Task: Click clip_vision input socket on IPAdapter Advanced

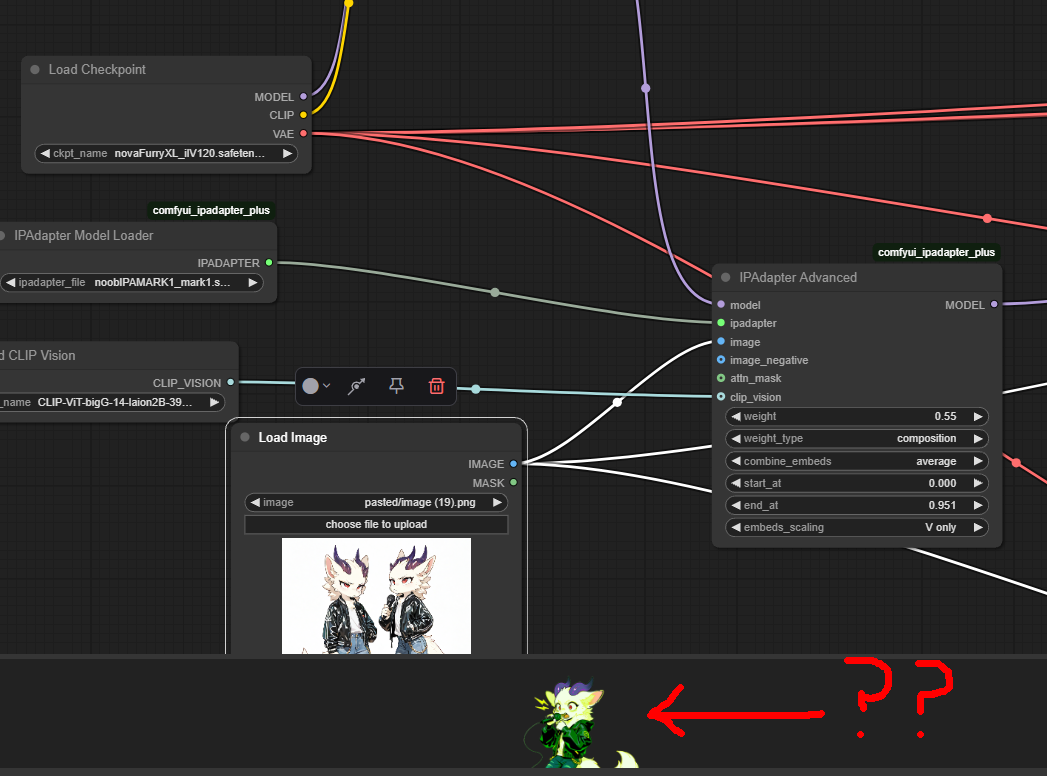Action: pos(721,397)
